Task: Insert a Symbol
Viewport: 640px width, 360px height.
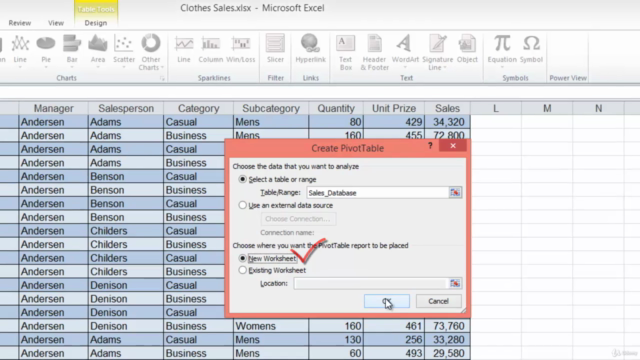Action: tap(531, 50)
